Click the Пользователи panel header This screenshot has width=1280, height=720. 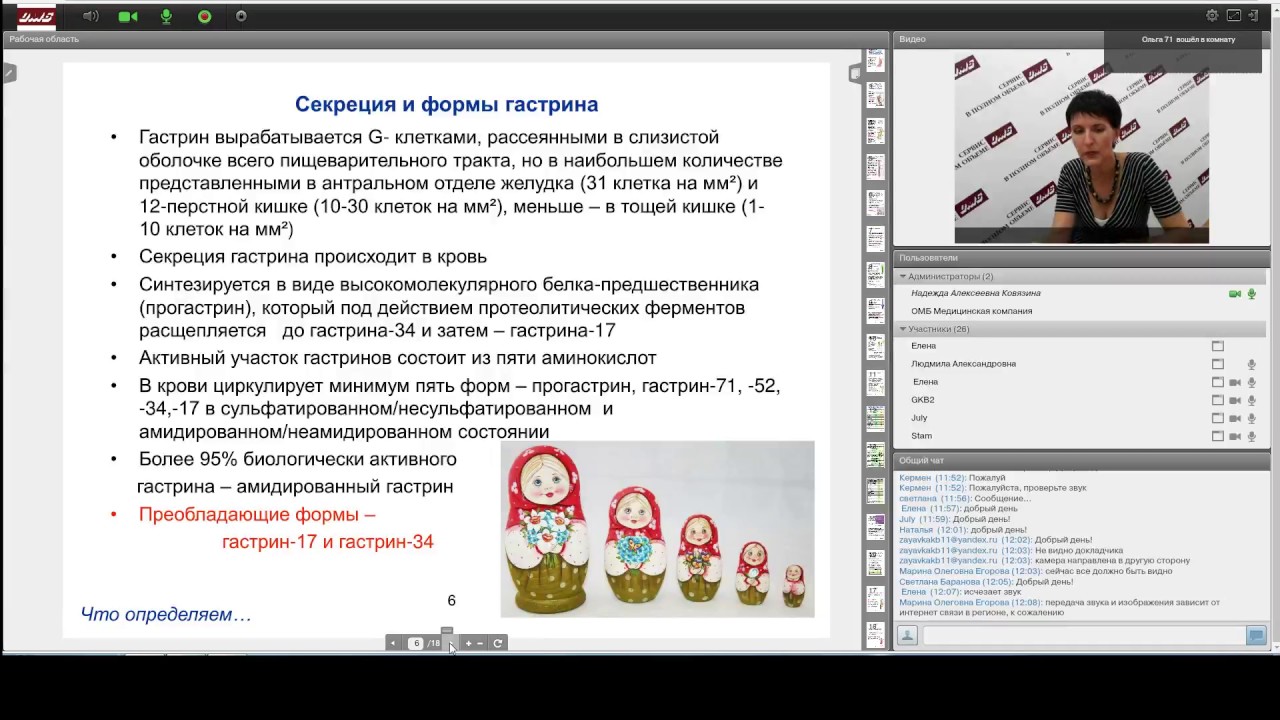(1081, 258)
